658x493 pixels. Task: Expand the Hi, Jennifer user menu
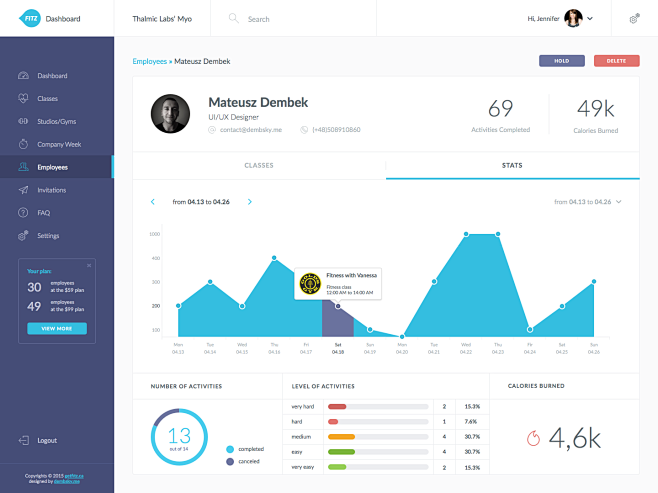coord(590,18)
